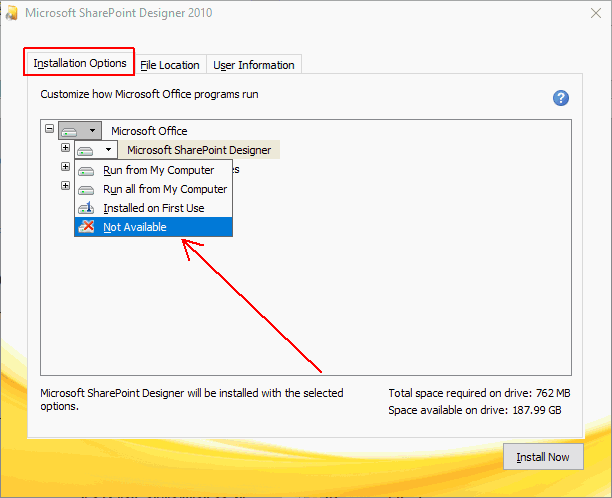Expand the third collapsed tree node
The width and height of the screenshot is (612, 498).
pos(65,185)
